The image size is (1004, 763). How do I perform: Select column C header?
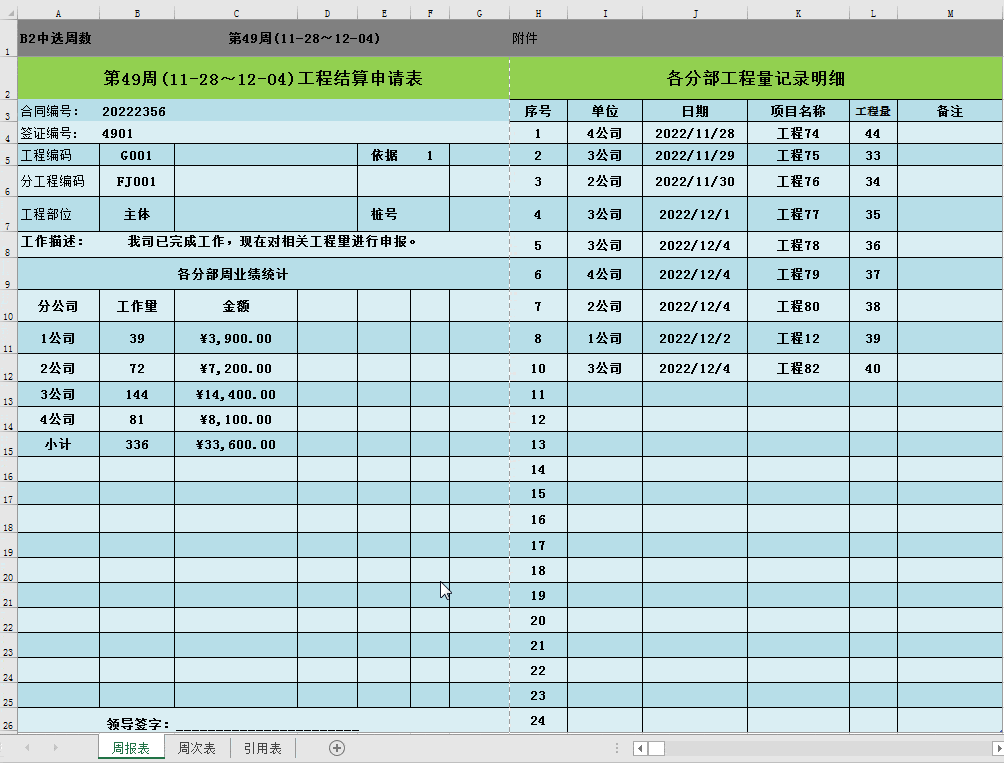[236, 13]
